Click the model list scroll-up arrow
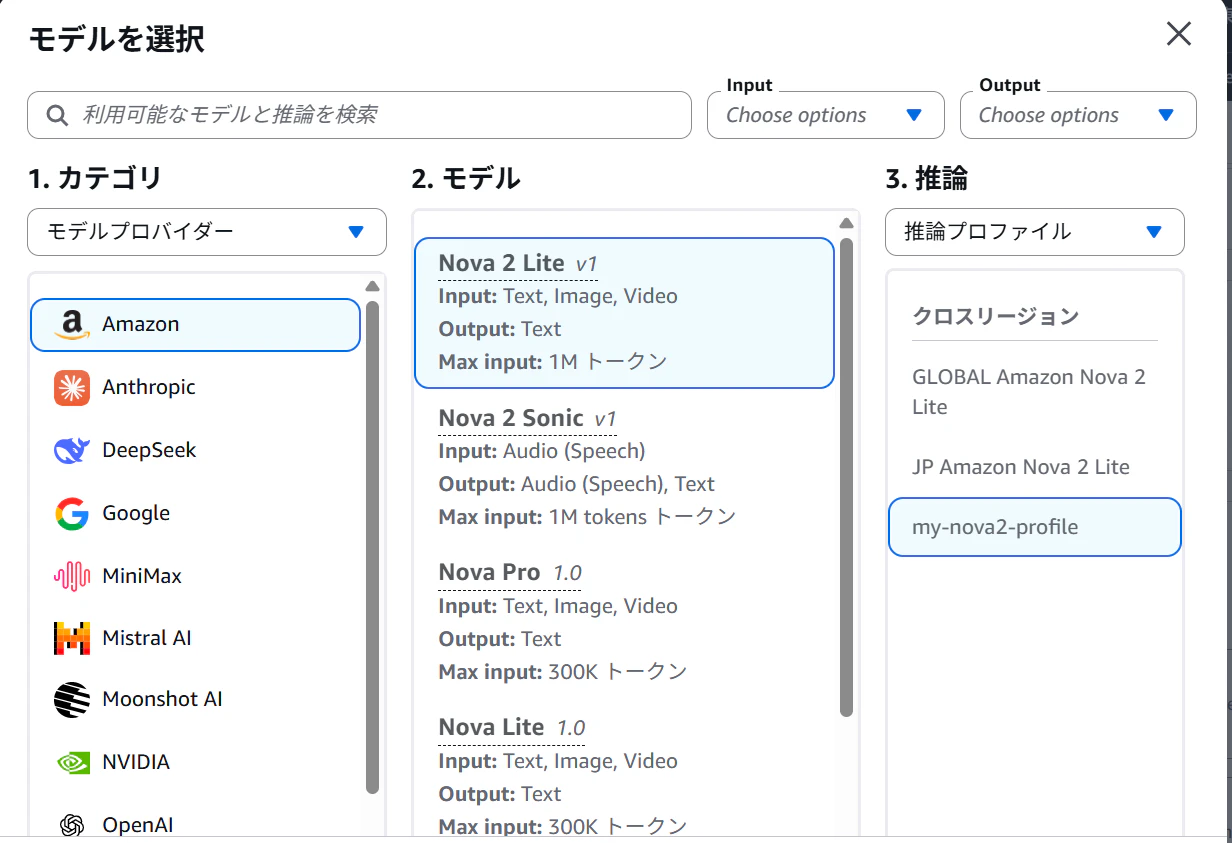The width and height of the screenshot is (1232, 843). (x=846, y=223)
